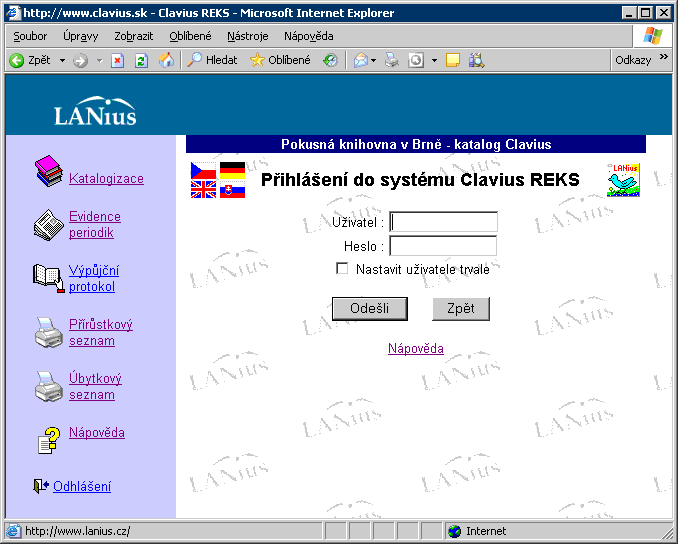Click the newspaper icon for Evidence periodik
Image resolution: width=678 pixels, height=544 pixels.
(x=48, y=225)
